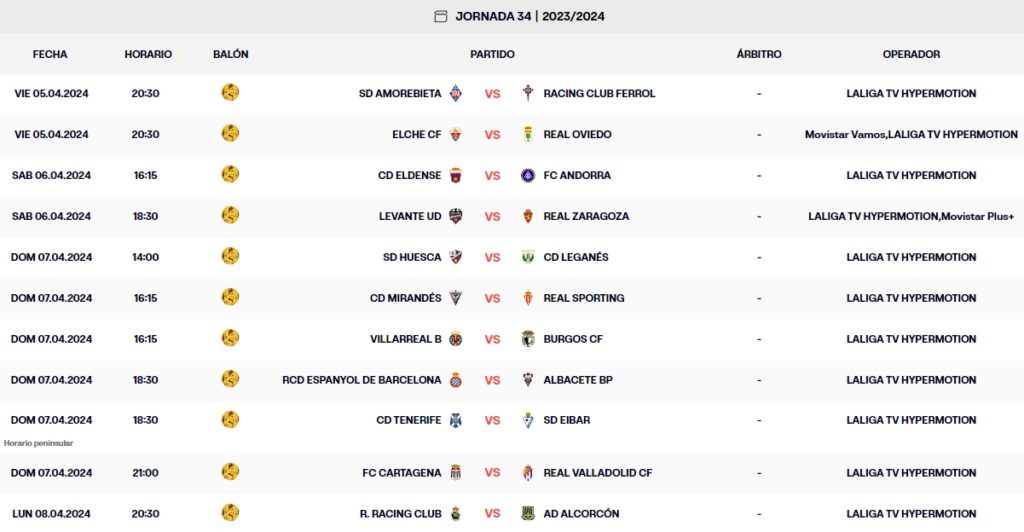Viewport: 1024px width, 532px height.
Task: Click the SD Amorebieta team crest
Action: point(456,93)
